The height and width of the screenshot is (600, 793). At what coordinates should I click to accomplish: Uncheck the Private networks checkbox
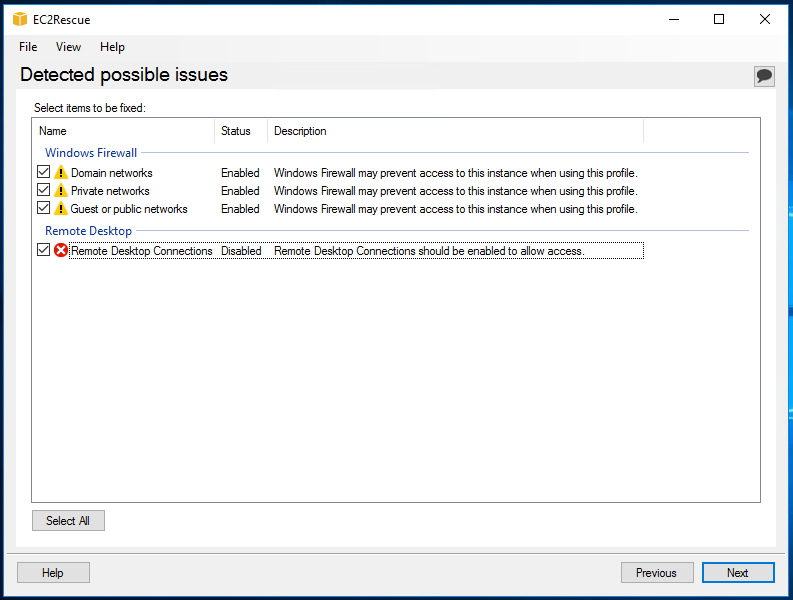43,190
